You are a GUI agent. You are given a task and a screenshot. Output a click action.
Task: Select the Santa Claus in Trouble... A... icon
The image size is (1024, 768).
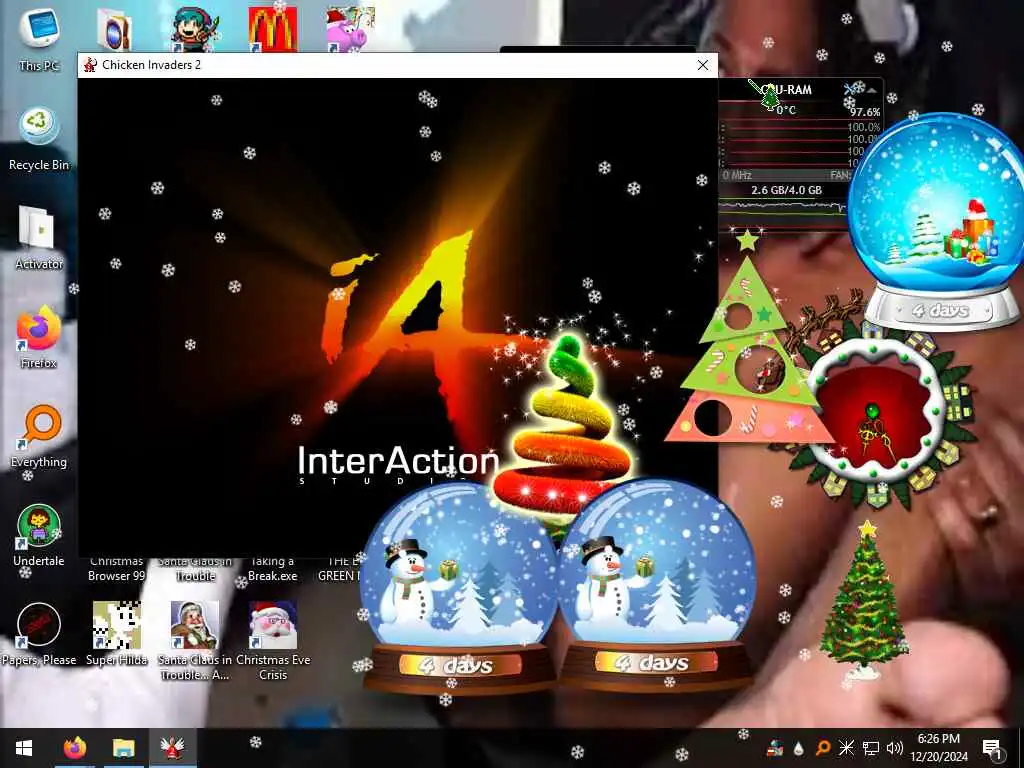pyautogui.click(x=195, y=641)
